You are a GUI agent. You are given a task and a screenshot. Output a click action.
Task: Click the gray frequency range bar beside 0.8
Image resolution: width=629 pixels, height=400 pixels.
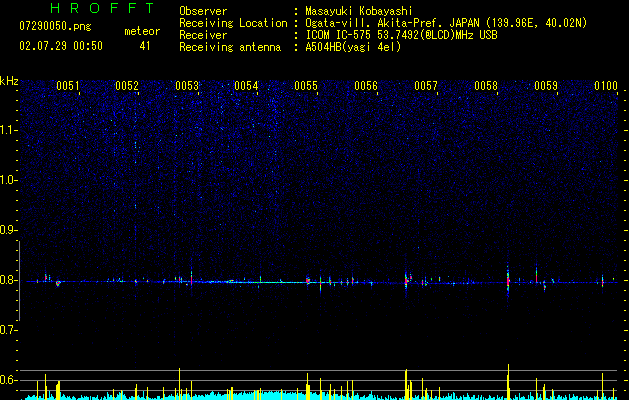pyautogui.click(x=20, y=280)
